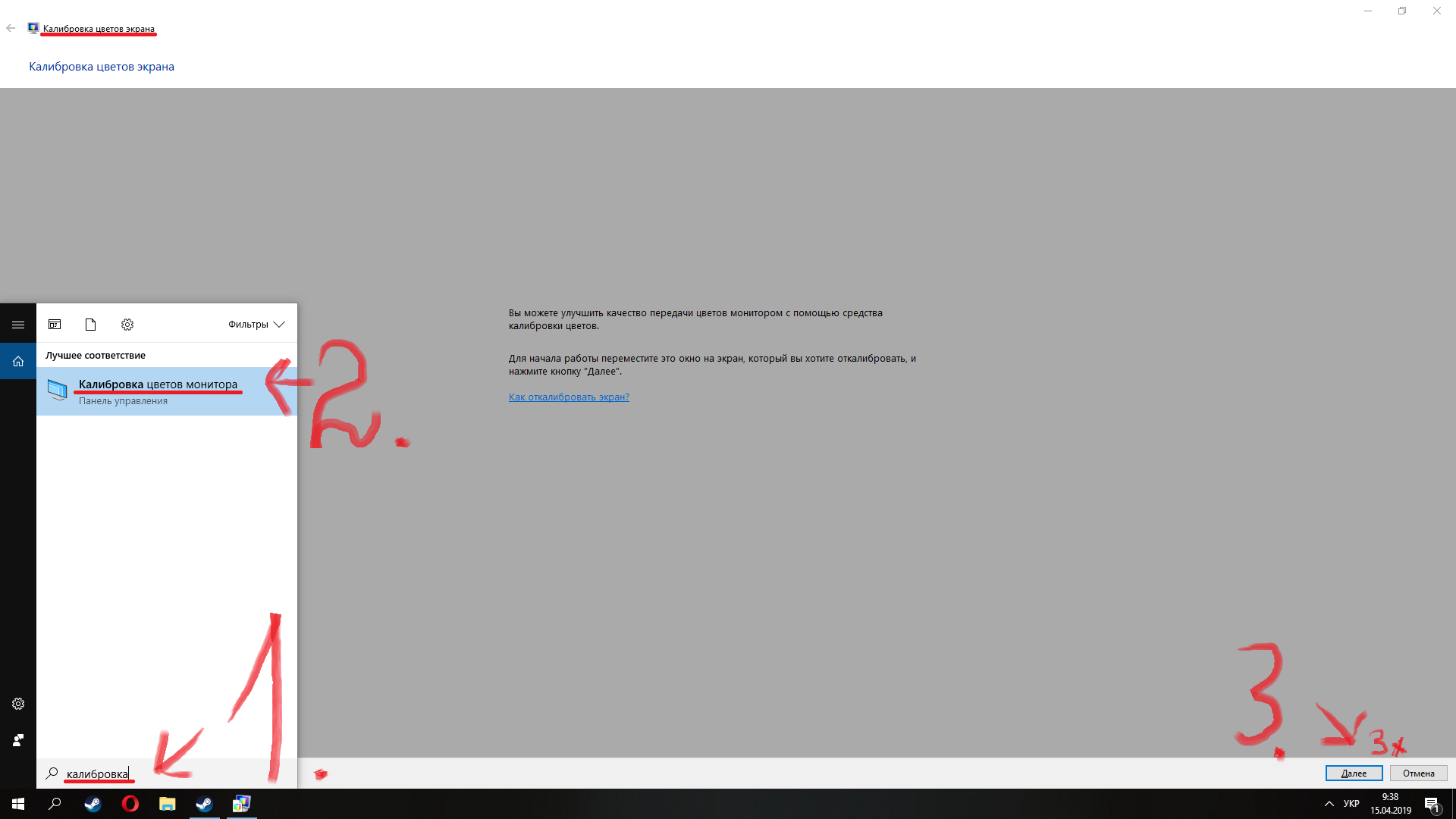Viewport: 1456px width, 819px height.
Task: Open the apps filter icon in search panel
Action: [x=55, y=325]
